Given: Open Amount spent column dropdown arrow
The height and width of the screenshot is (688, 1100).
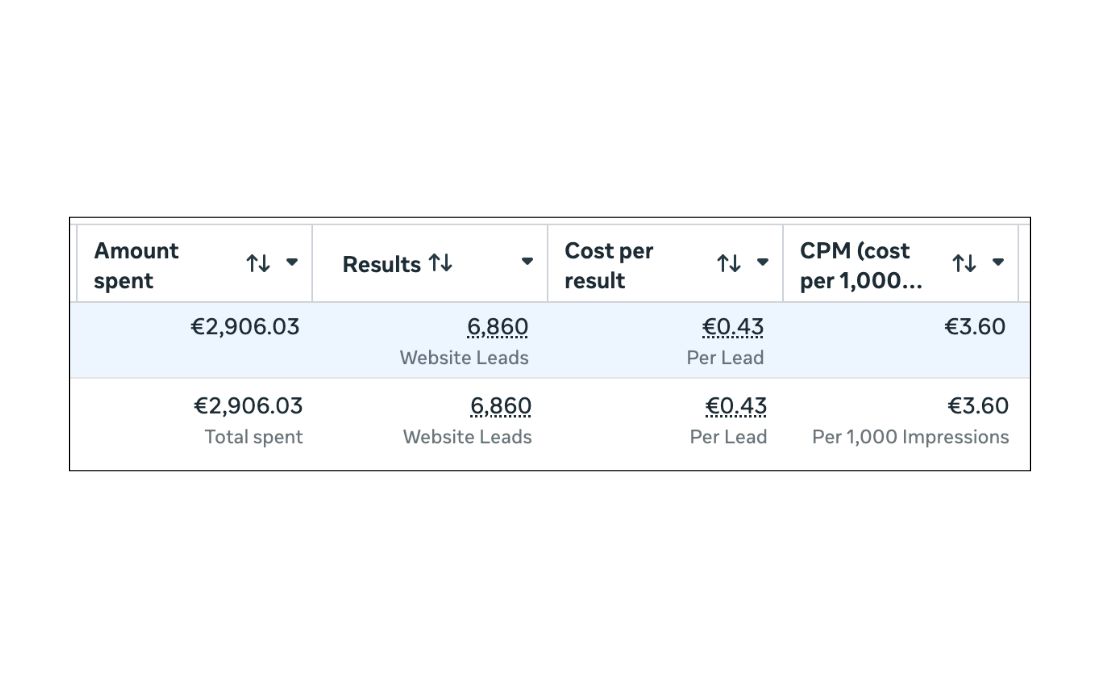Looking at the screenshot, I should (292, 262).
